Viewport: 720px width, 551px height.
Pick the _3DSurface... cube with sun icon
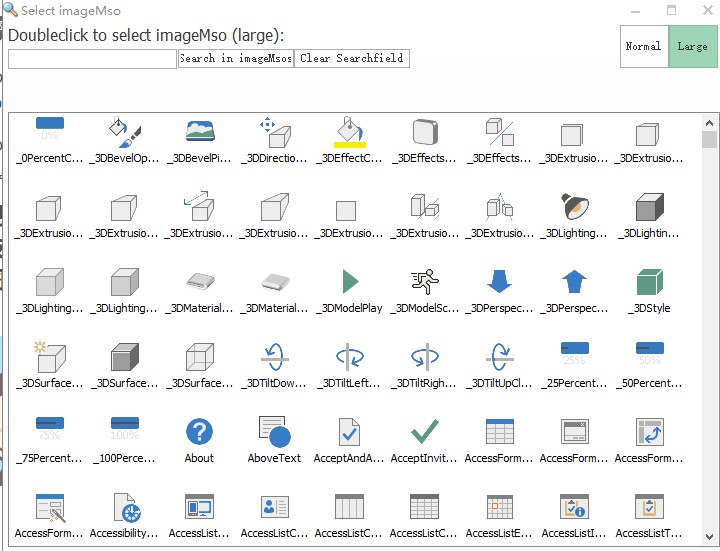50,357
